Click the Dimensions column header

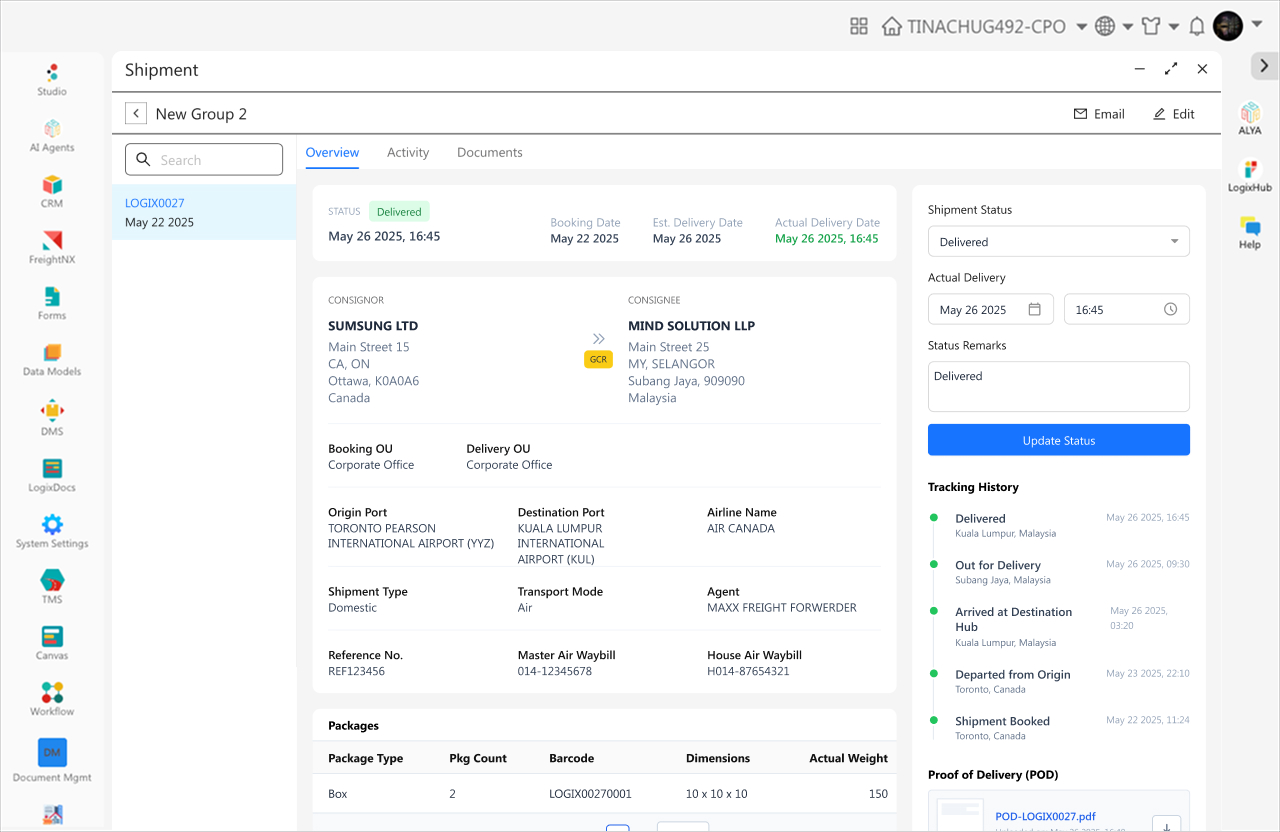click(x=718, y=758)
